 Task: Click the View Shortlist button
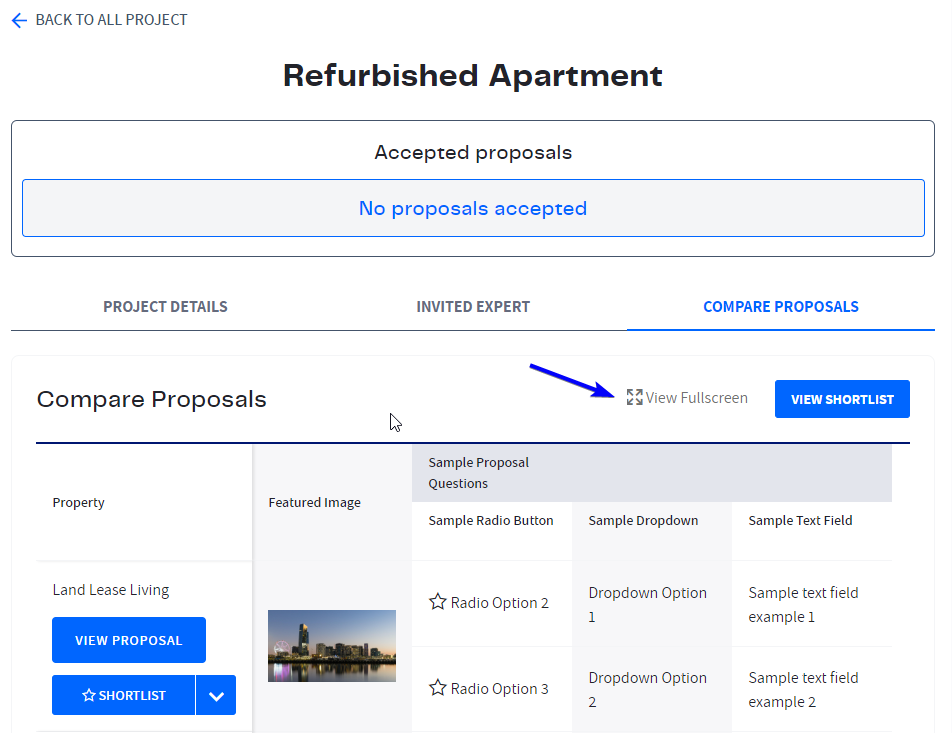pyautogui.click(x=842, y=399)
